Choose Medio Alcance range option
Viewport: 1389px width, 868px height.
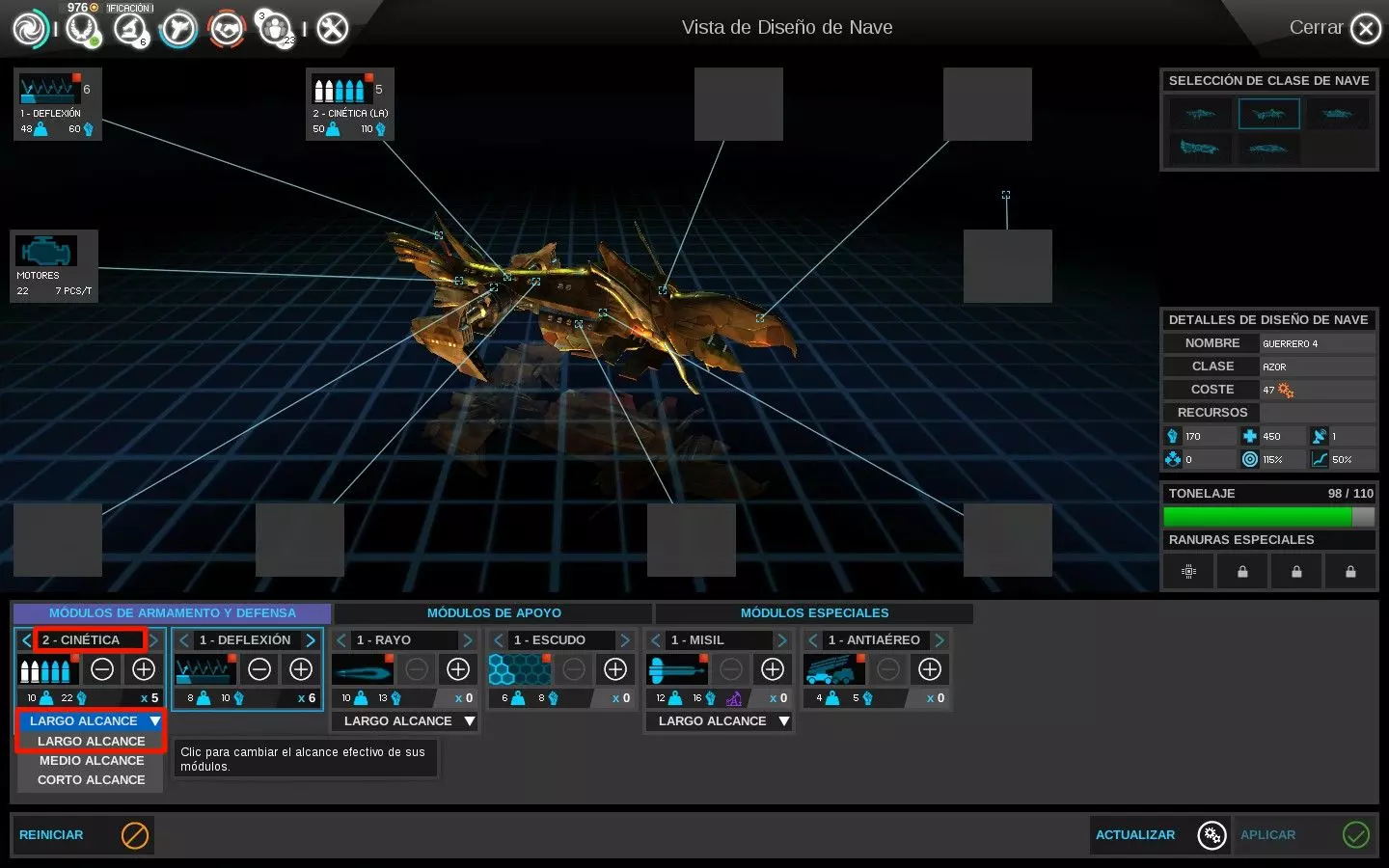click(x=91, y=761)
